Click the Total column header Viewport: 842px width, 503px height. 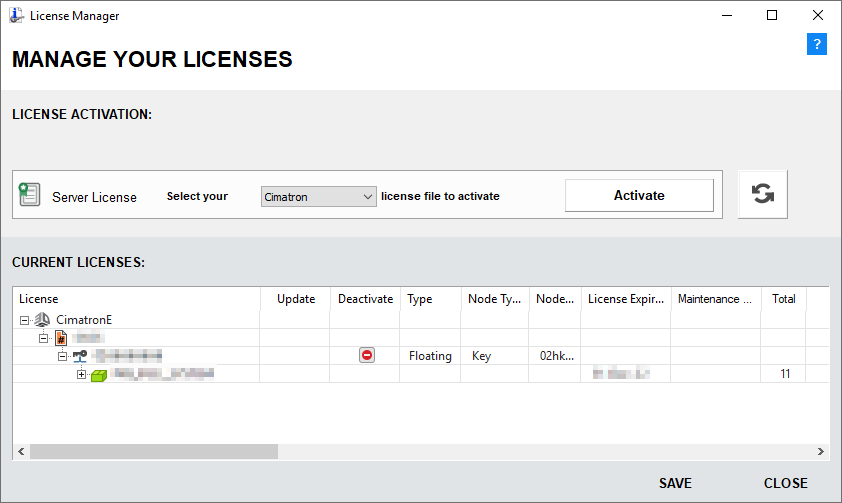tap(783, 299)
